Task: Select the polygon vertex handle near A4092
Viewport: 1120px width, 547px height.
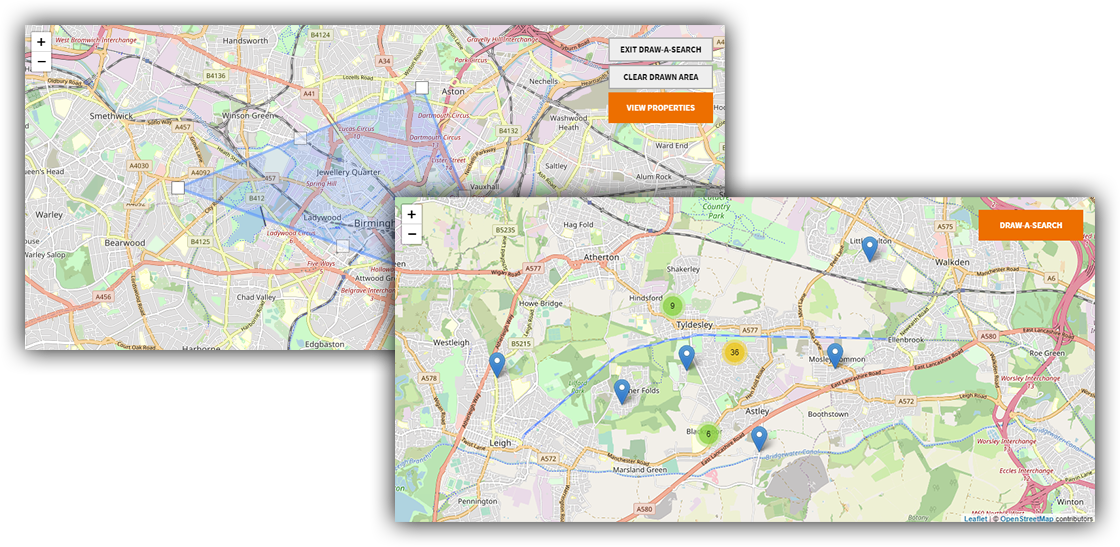Action: coord(178,187)
